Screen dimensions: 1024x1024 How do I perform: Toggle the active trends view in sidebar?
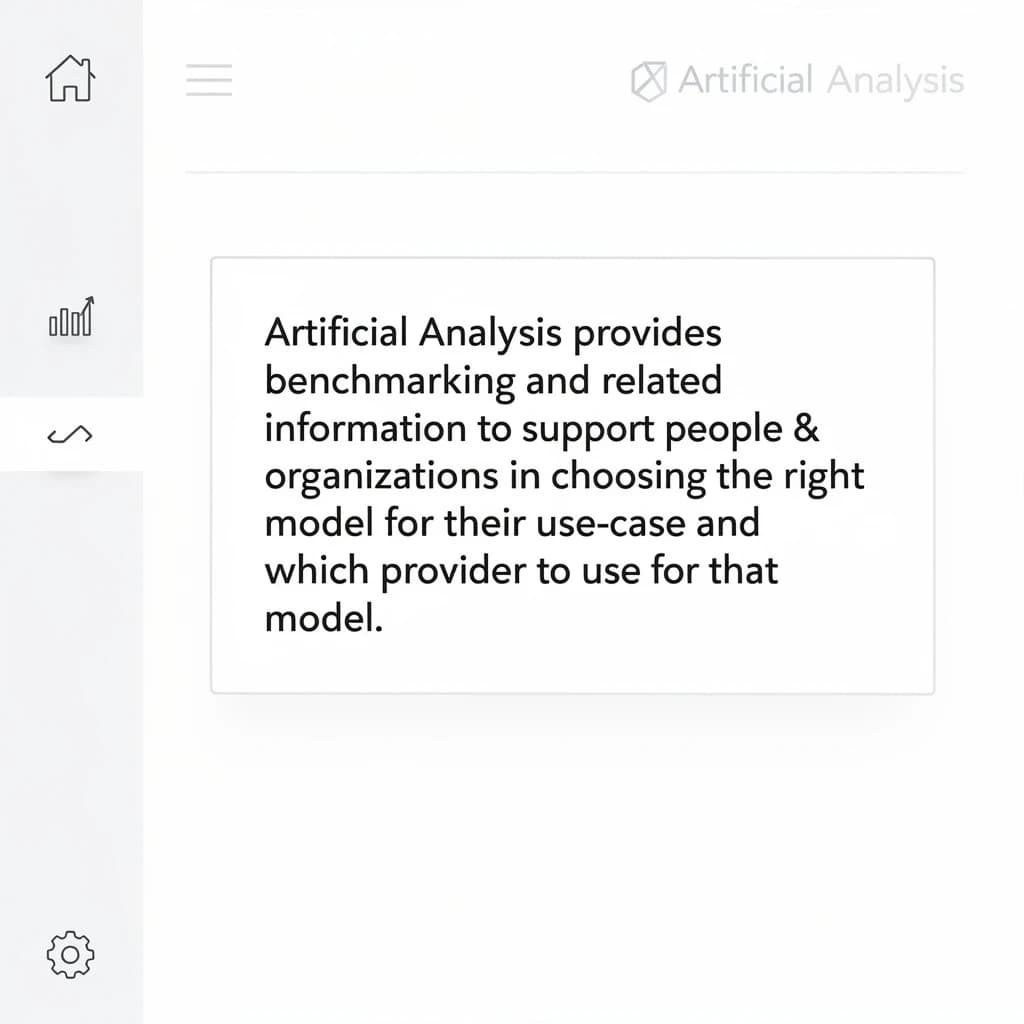[x=69, y=434]
